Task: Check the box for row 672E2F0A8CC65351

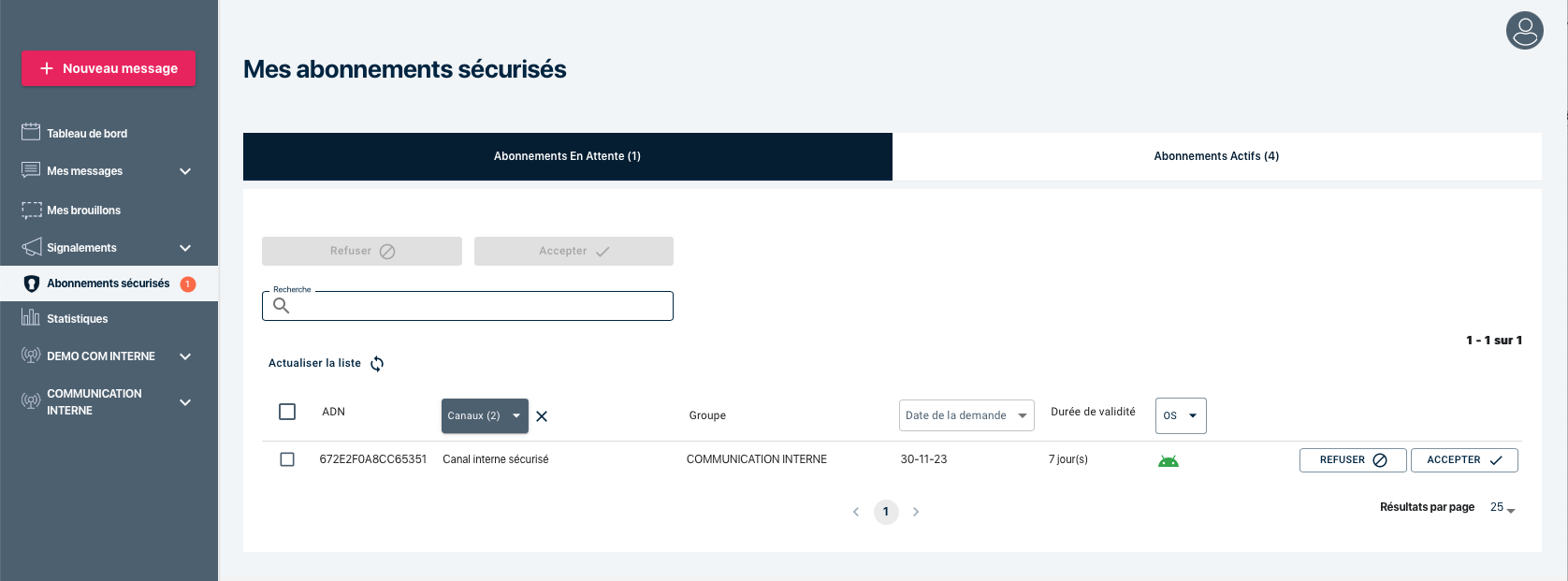Action: pos(287,459)
